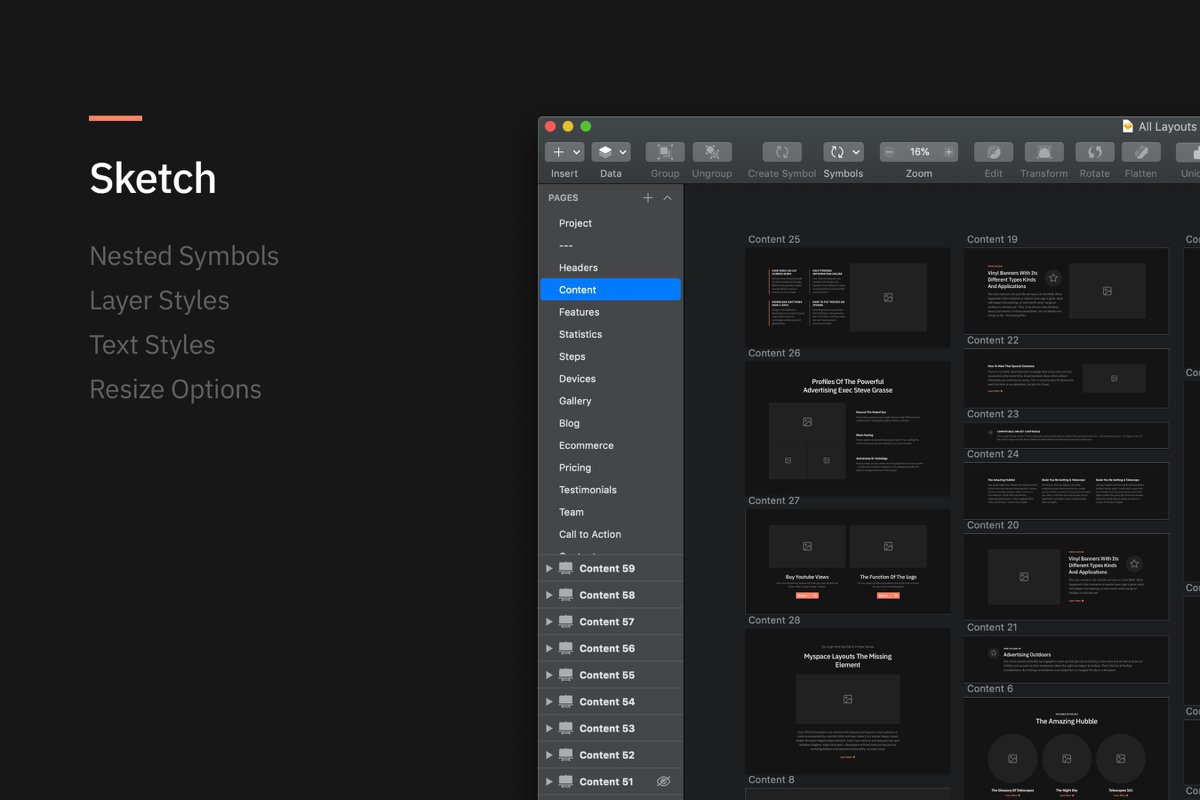Add a new page with plus icon
Screen dimensions: 1200x800
(x=648, y=198)
